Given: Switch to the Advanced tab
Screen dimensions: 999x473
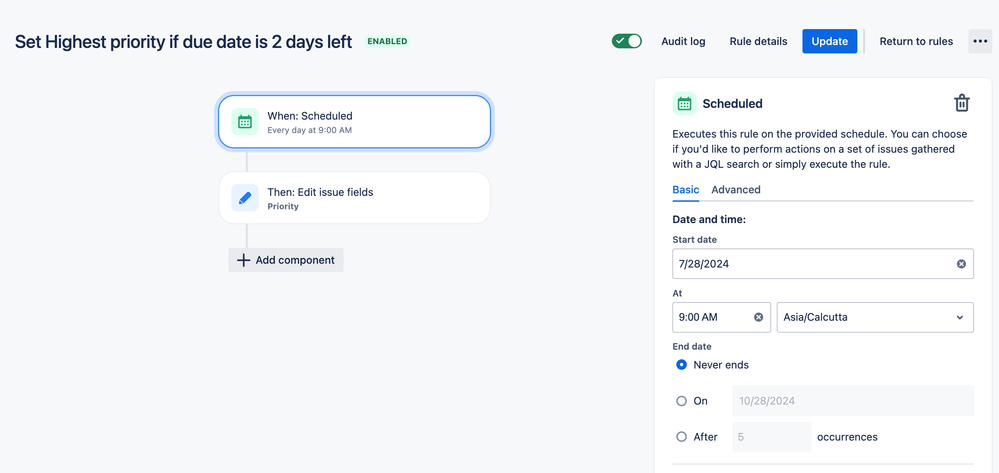Looking at the screenshot, I should tap(736, 189).
